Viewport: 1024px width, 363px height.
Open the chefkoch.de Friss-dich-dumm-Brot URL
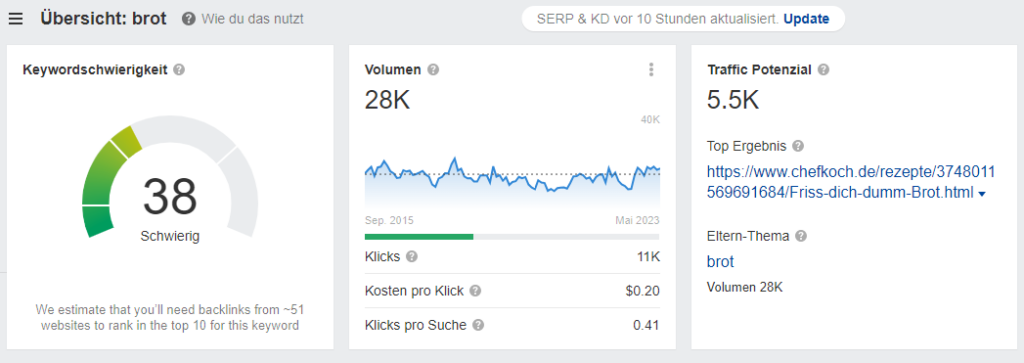(x=850, y=182)
